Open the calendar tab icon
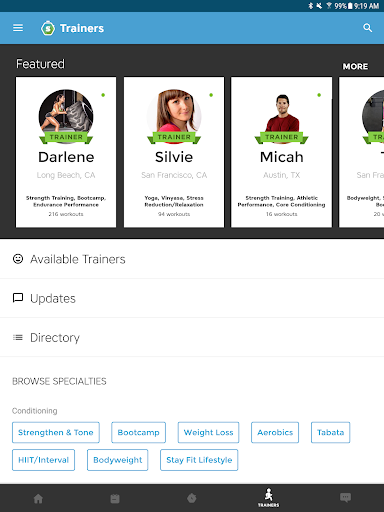Image resolution: width=384 pixels, height=512 pixels. pyautogui.click(x=115, y=499)
